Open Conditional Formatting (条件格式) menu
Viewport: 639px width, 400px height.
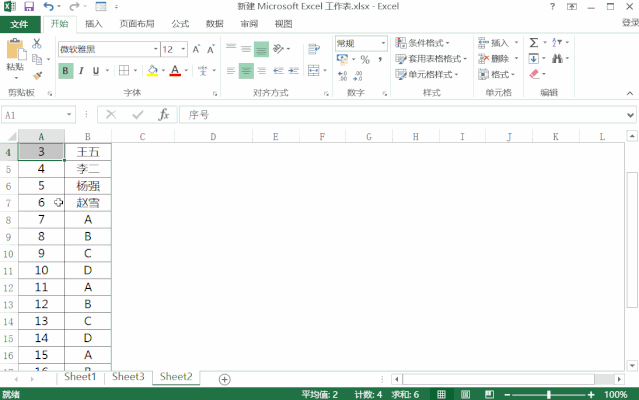pos(423,43)
